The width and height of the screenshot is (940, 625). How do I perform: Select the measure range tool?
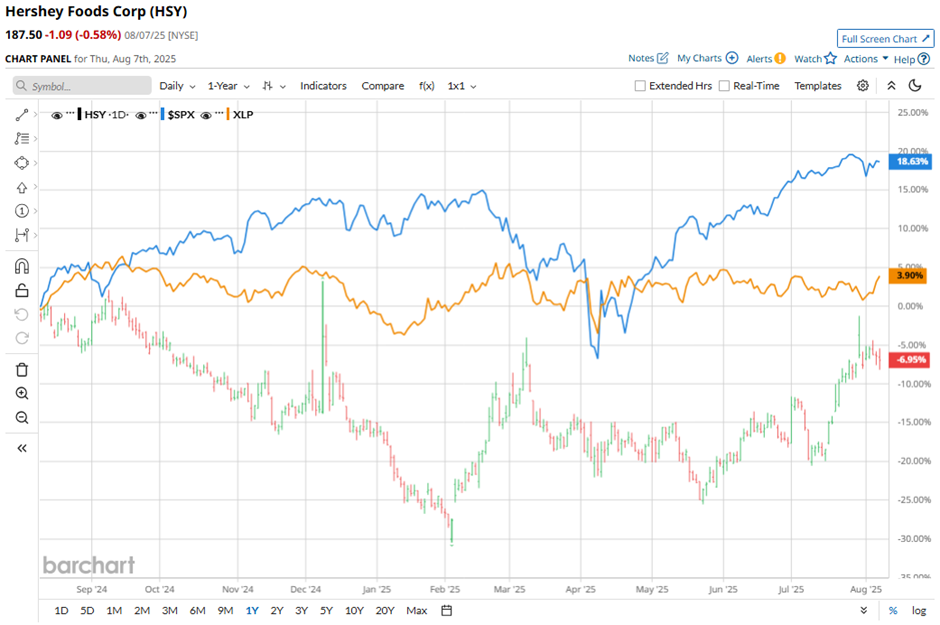[x=22, y=235]
